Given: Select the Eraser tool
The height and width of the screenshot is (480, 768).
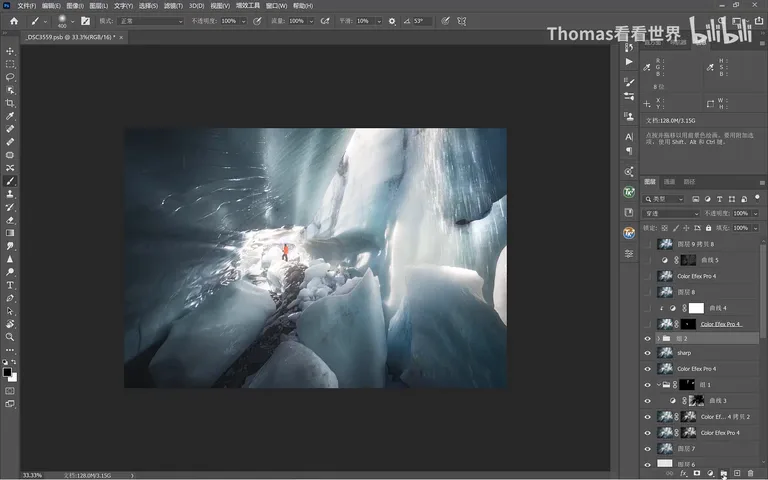Looking at the screenshot, I should click(10, 220).
